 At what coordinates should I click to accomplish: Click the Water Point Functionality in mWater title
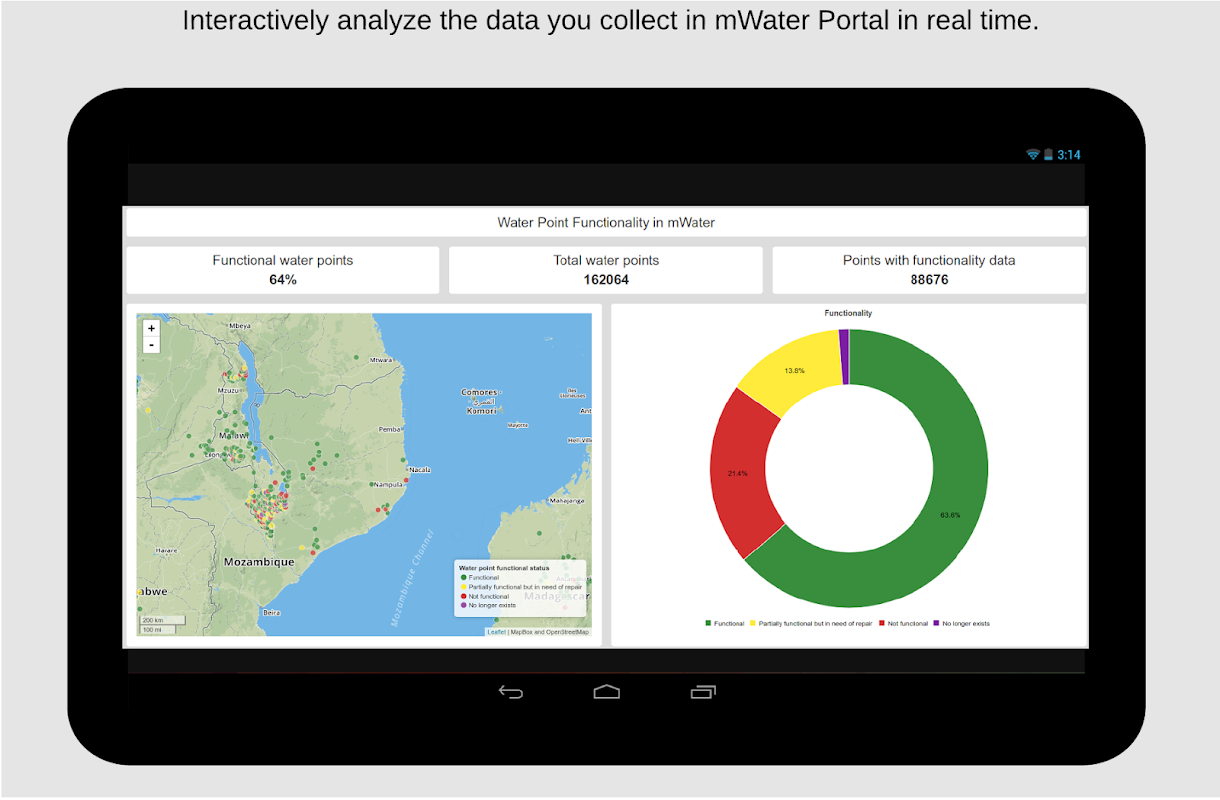pos(606,222)
